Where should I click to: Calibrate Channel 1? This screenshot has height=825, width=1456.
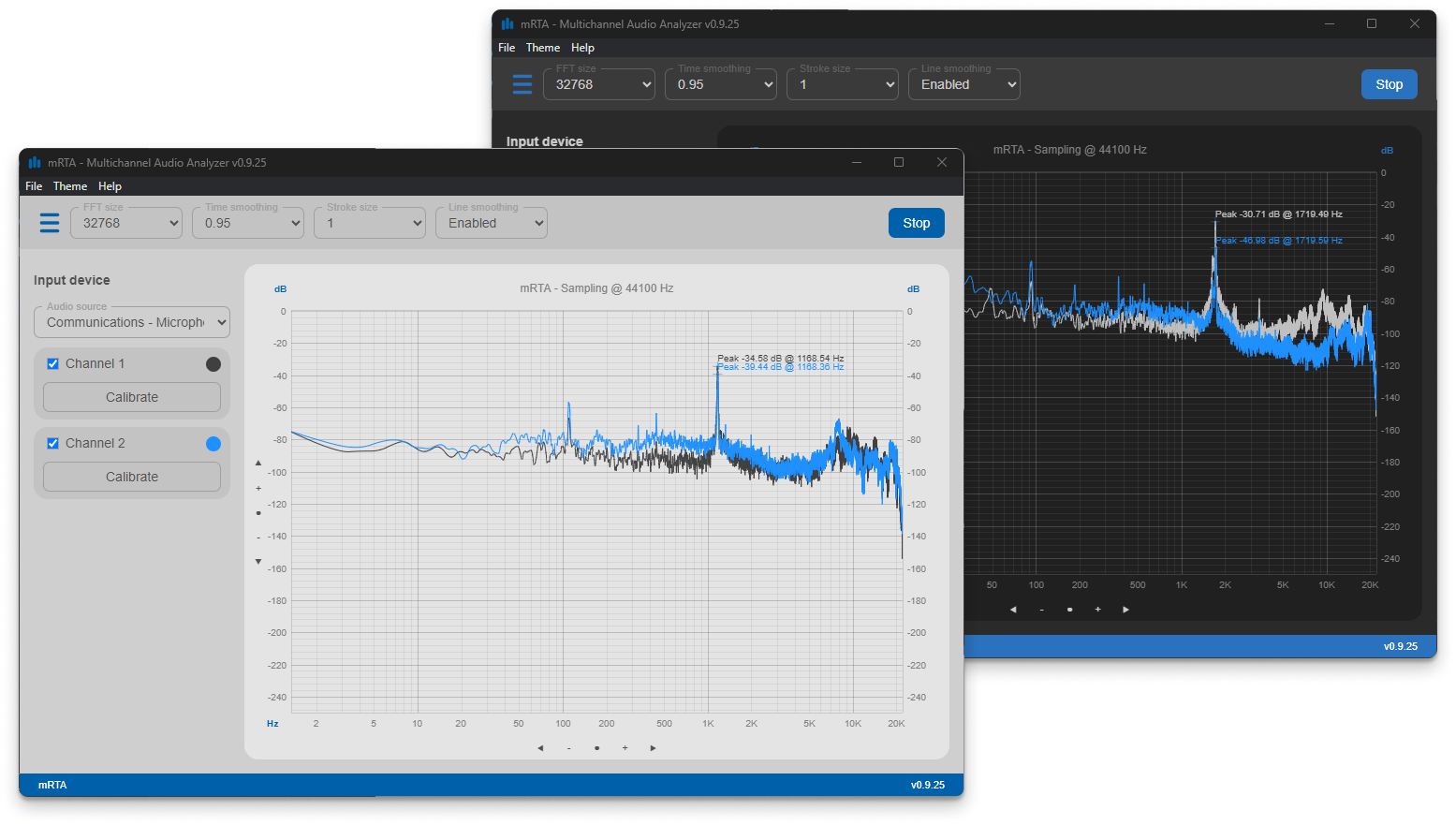pos(132,397)
